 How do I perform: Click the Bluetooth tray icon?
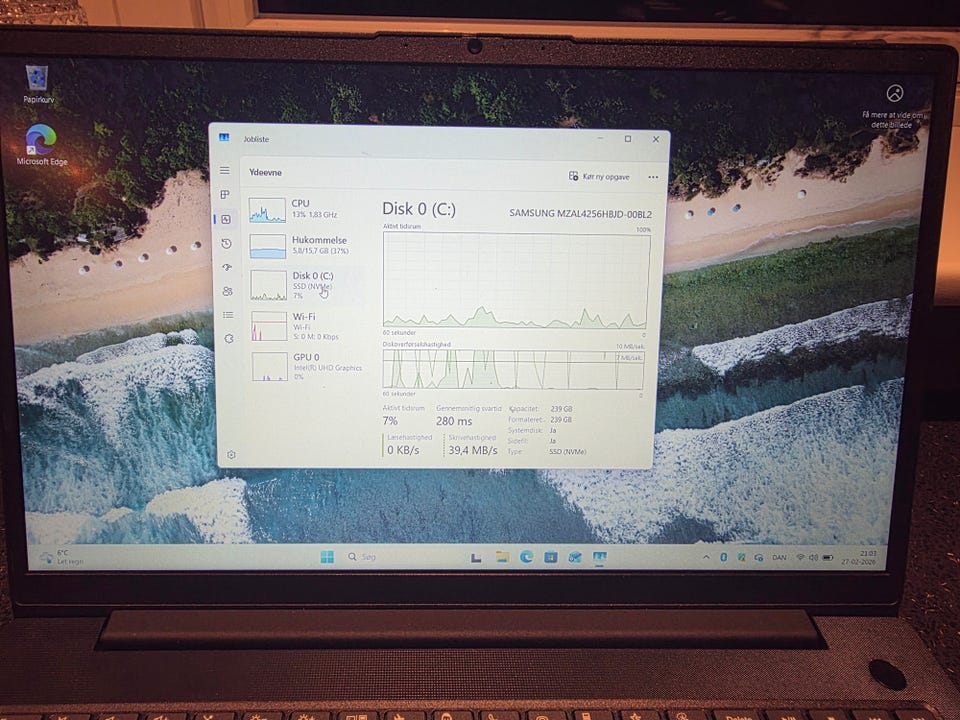723,557
